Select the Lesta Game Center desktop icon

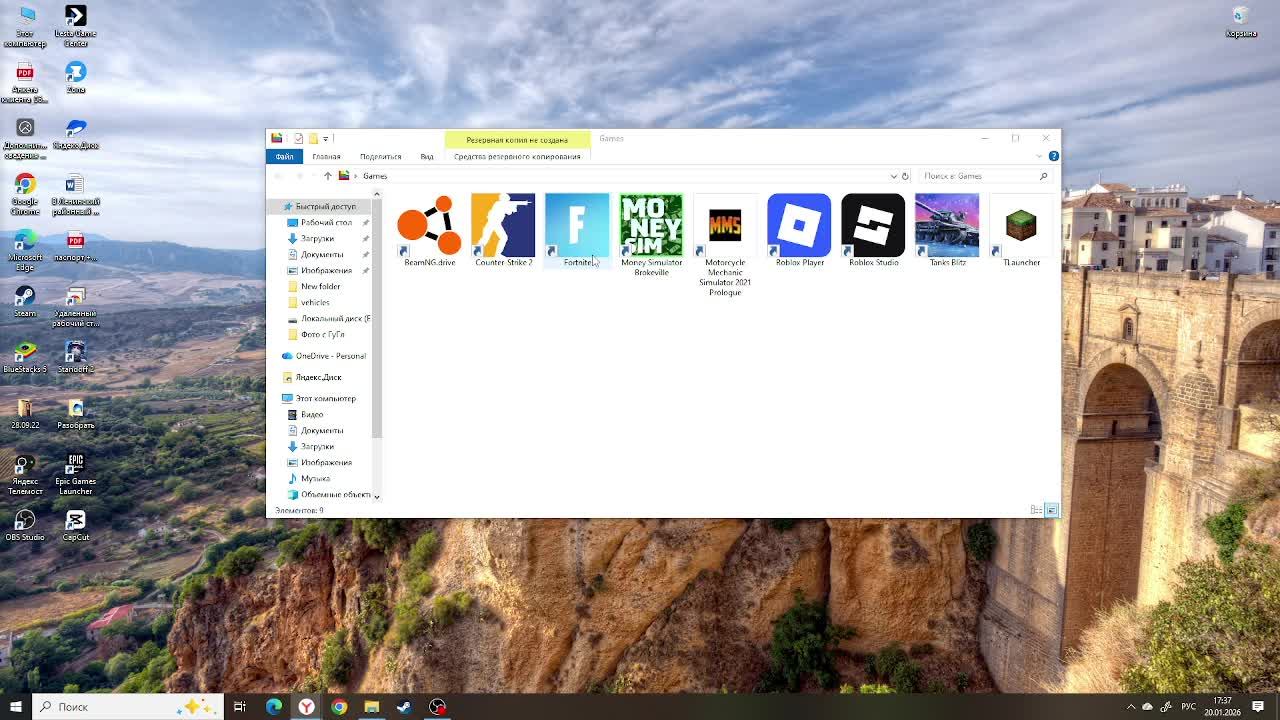pyautogui.click(x=75, y=26)
